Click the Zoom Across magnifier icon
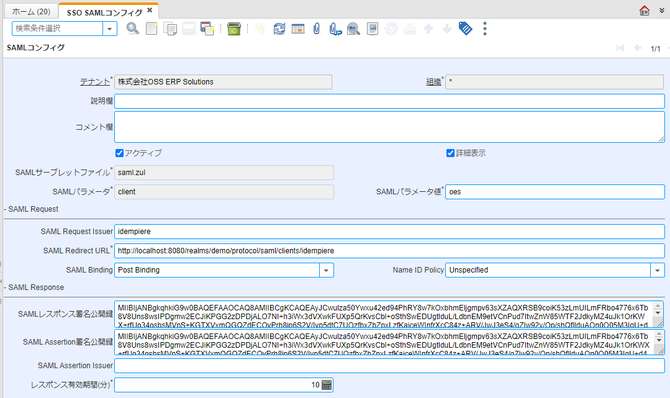 pos(353,29)
